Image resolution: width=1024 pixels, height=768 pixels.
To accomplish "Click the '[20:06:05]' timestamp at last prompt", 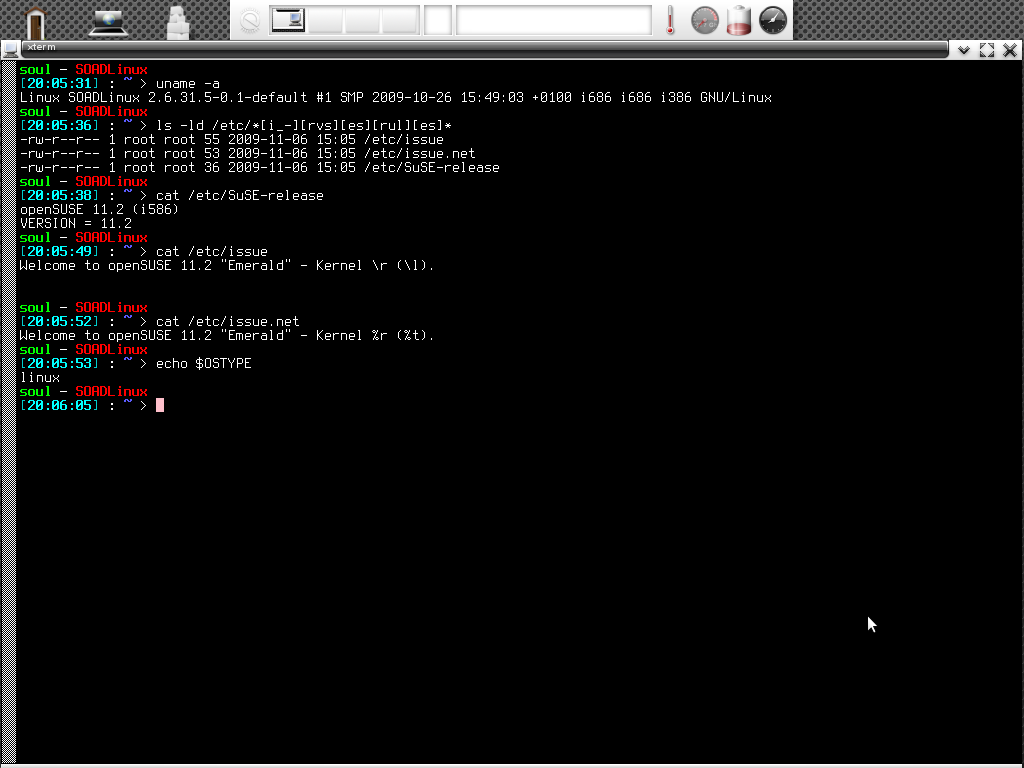I will (x=59, y=406).
